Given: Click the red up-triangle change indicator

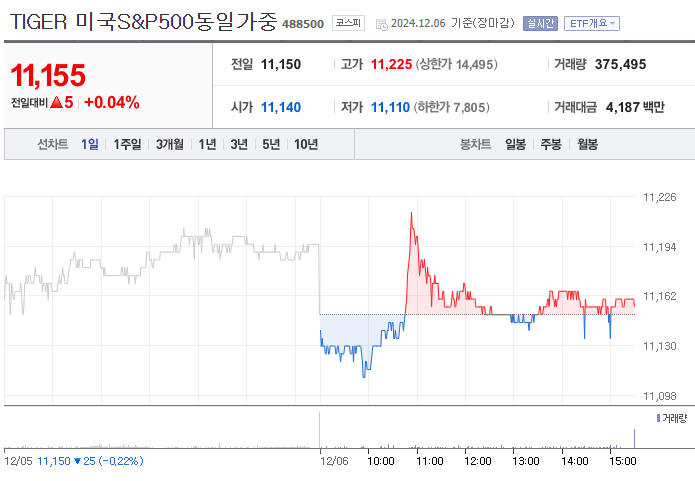Looking at the screenshot, I should tap(56, 102).
